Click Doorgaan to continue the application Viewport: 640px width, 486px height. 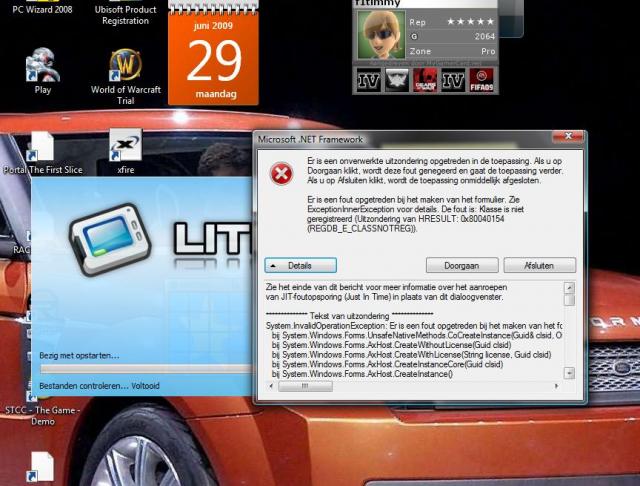click(x=462, y=265)
